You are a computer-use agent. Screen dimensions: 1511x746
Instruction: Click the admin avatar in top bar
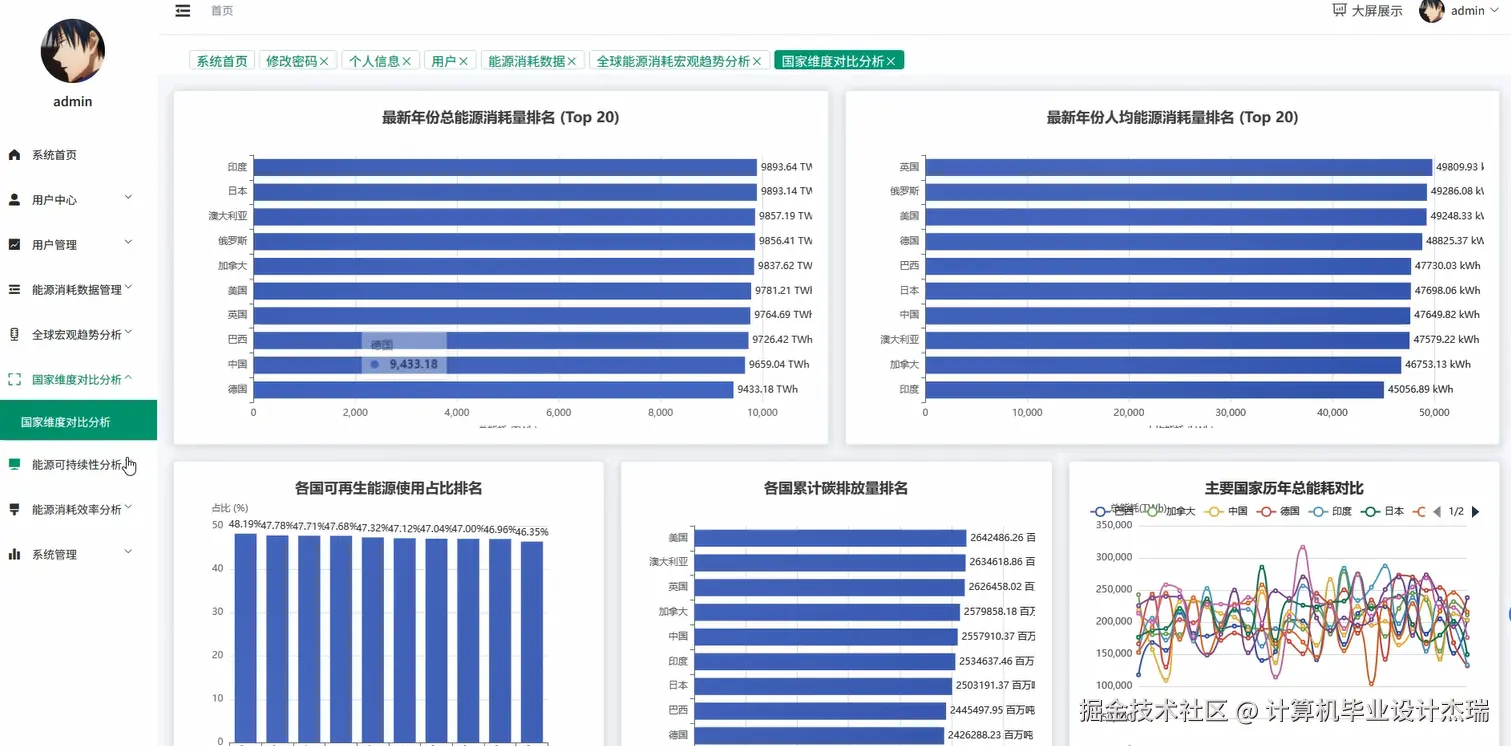click(1432, 11)
